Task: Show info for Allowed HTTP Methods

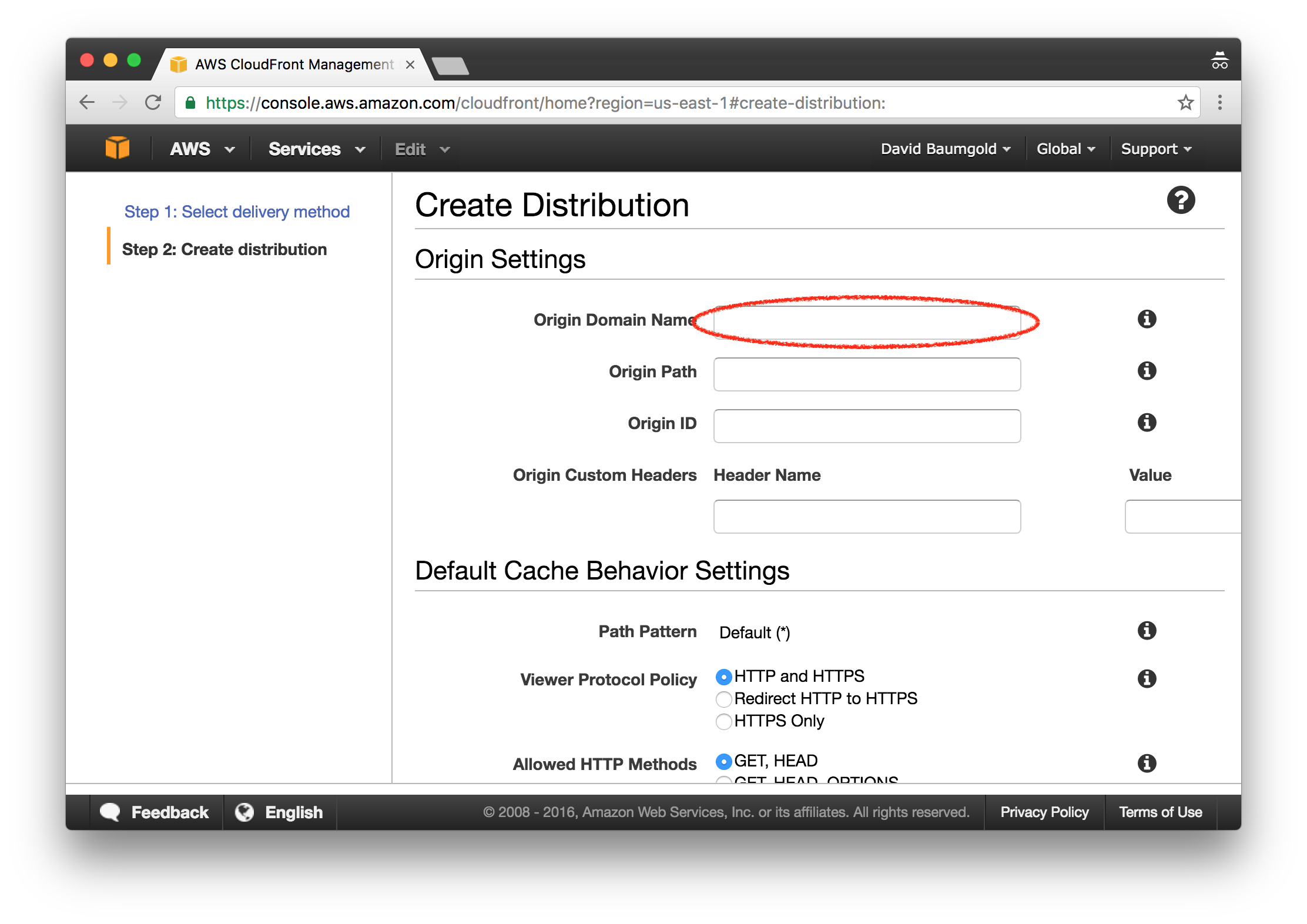Action: tap(1147, 764)
